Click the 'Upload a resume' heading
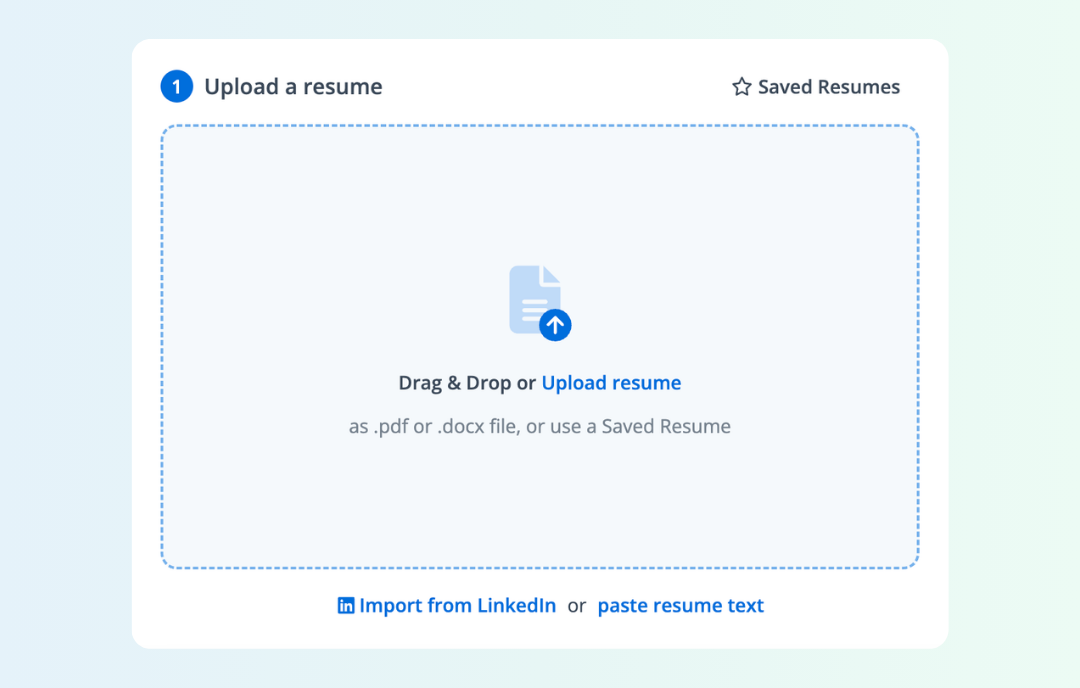The width and height of the screenshot is (1080, 688). 293,87
